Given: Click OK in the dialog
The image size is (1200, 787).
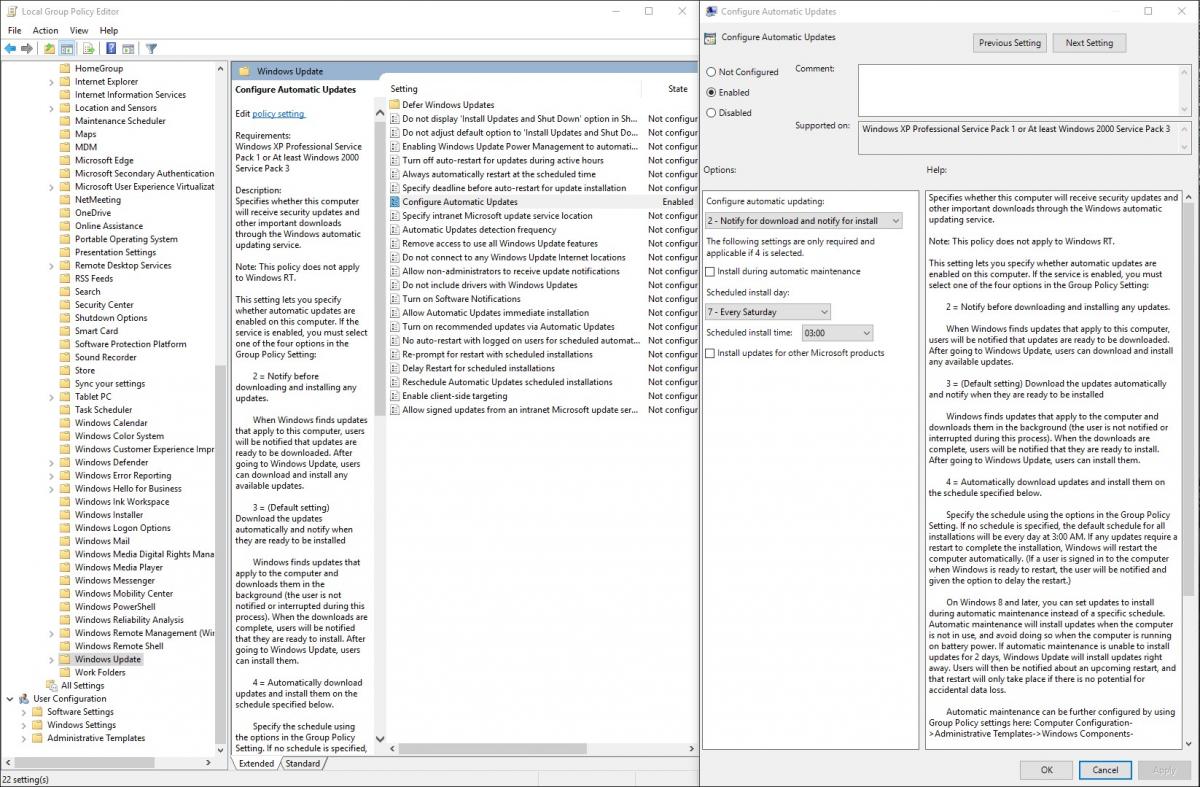Looking at the screenshot, I should pos(1047,770).
